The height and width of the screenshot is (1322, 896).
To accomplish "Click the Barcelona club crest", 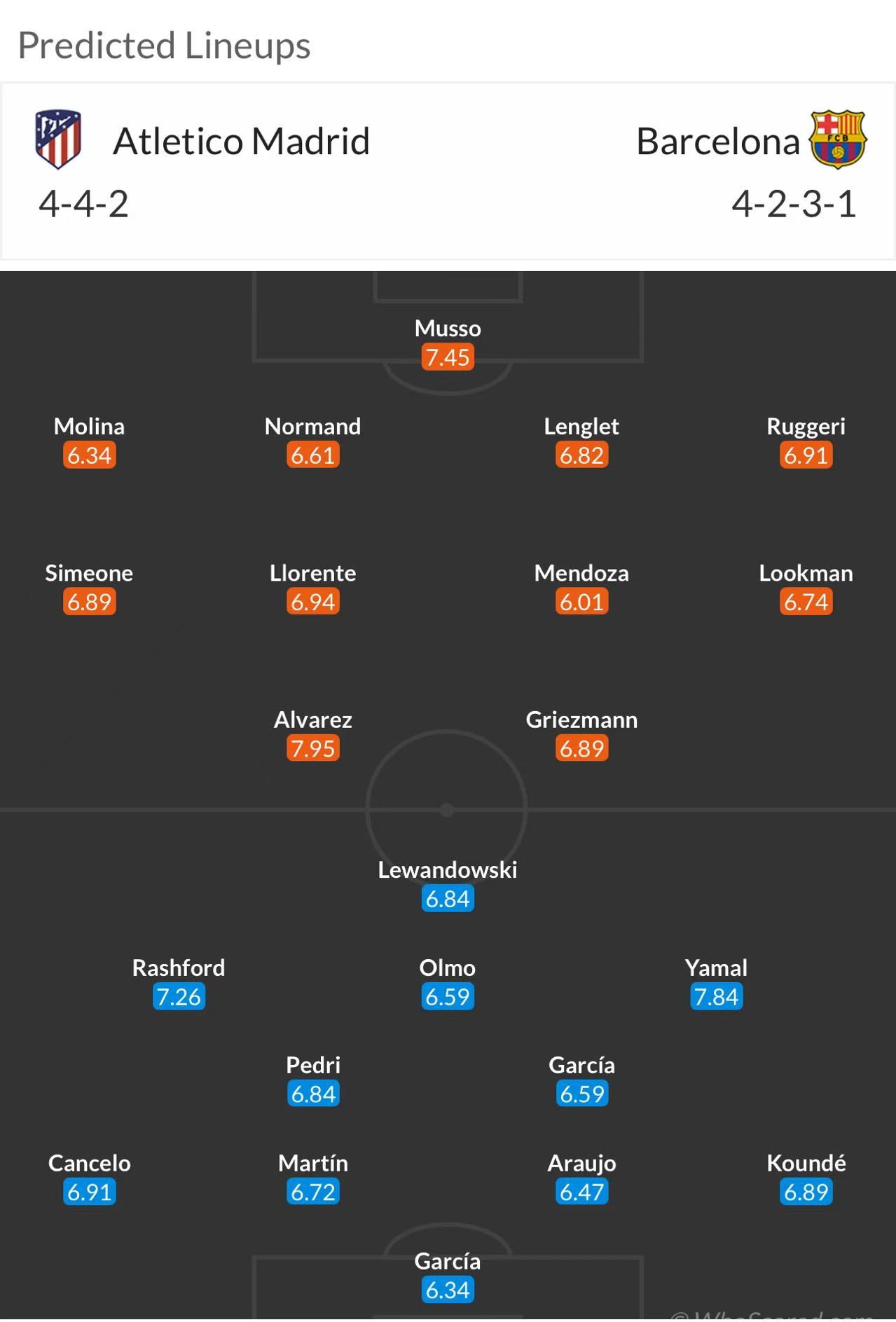I will [838, 139].
